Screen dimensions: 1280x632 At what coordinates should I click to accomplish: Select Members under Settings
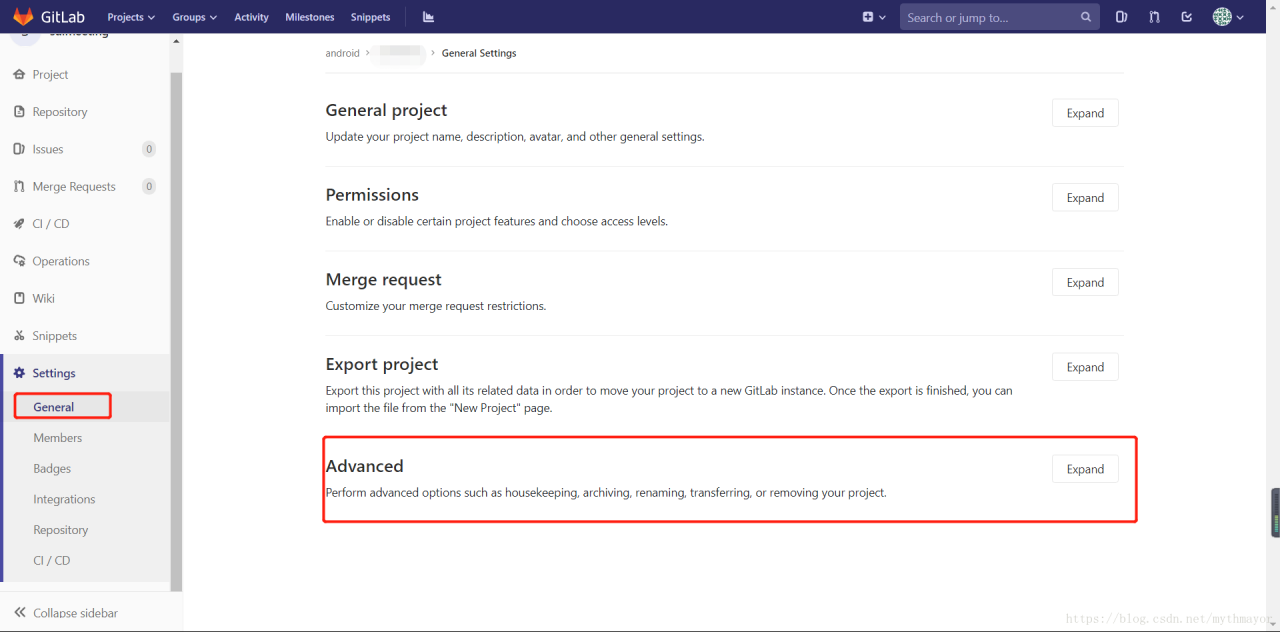coord(58,438)
